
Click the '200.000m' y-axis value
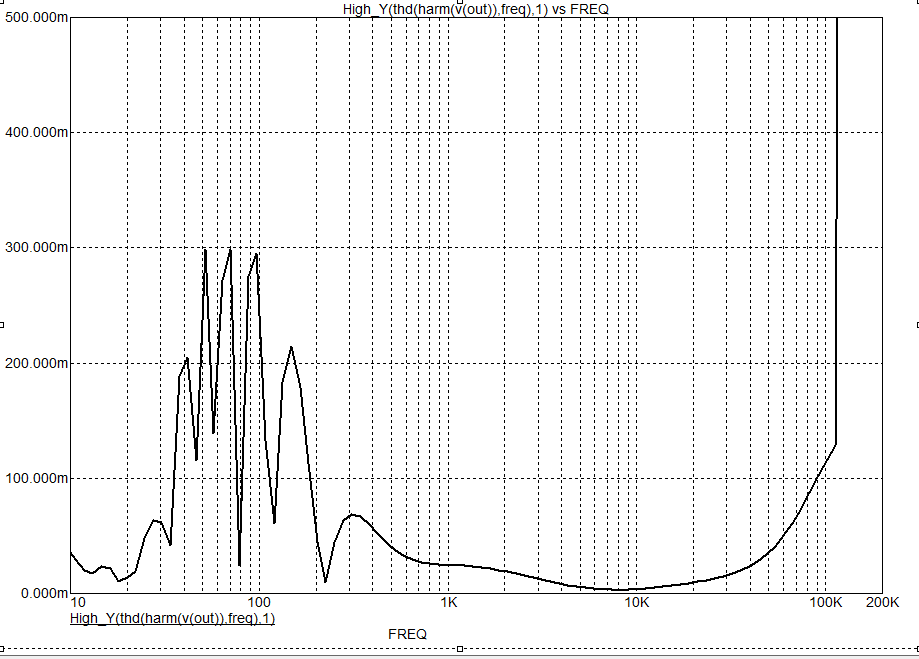(x=36, y=364)
